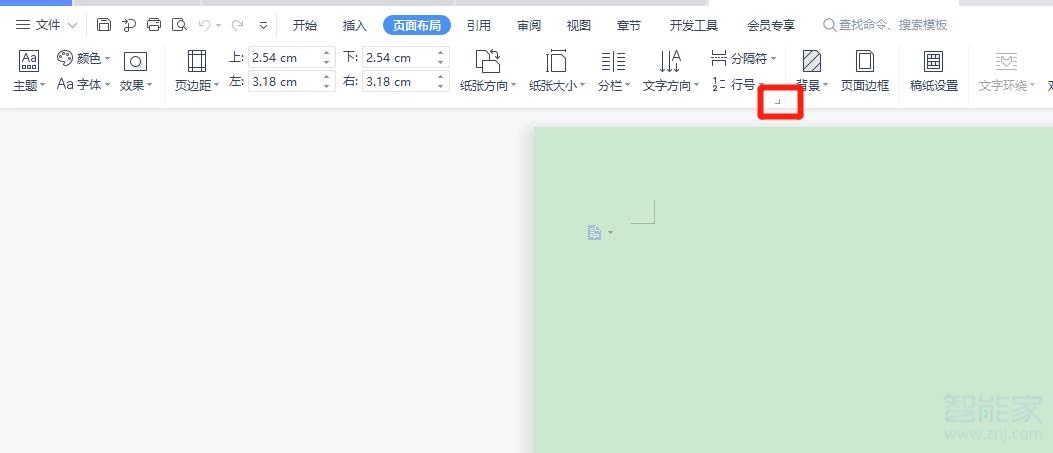Click the Save icon in quick access toolbar
The image size is (1053, 453).
coord(104,25)
